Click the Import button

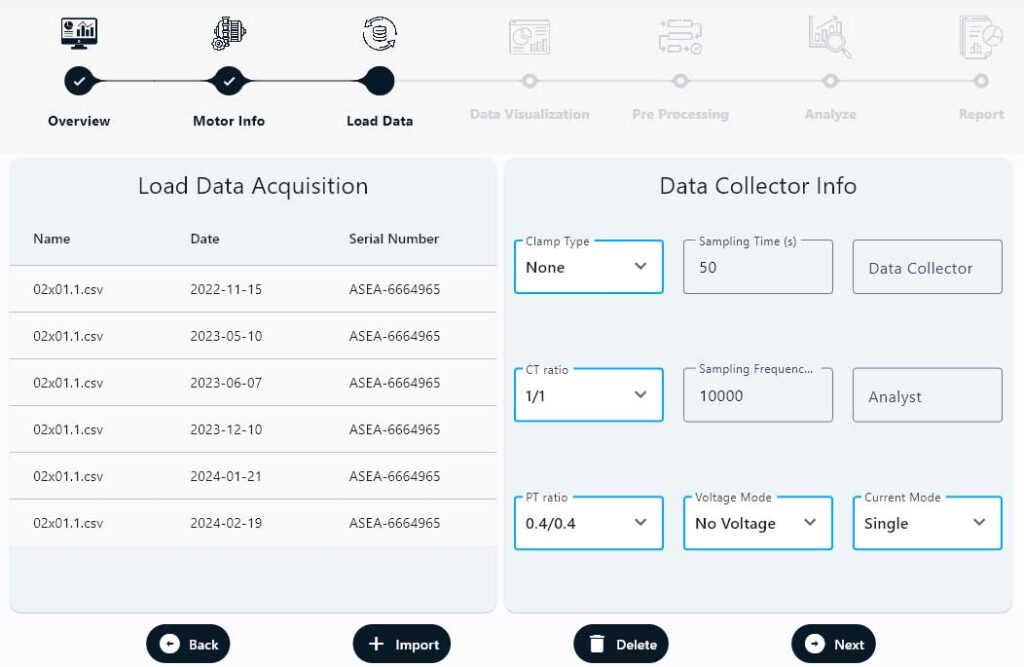click(x=402, y=644)
